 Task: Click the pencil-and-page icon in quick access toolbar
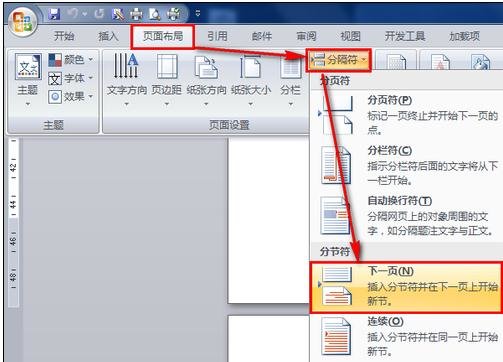(118, 14)
